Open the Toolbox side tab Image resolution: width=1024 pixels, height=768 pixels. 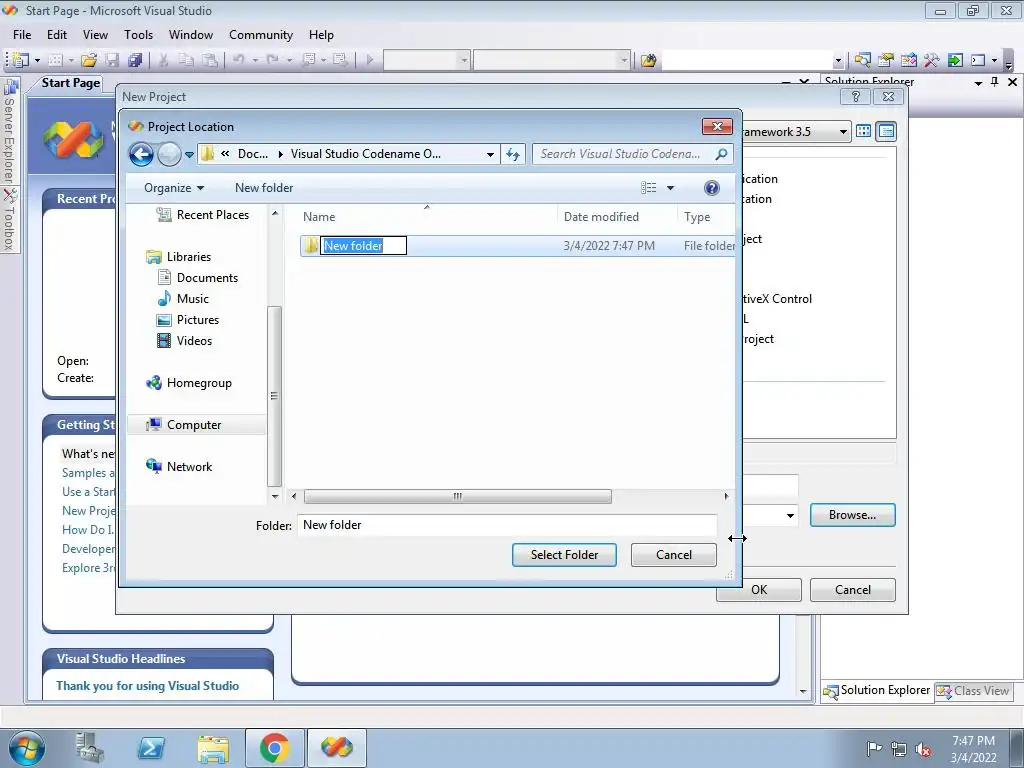tap(10, 219)
